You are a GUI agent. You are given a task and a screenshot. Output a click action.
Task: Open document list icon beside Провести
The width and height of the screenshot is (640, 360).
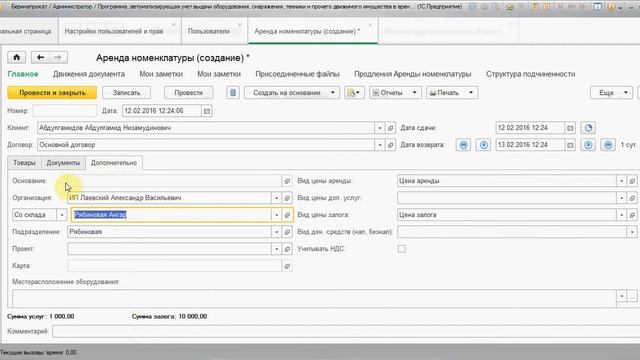pyautogui.click(x=233, y=93)
